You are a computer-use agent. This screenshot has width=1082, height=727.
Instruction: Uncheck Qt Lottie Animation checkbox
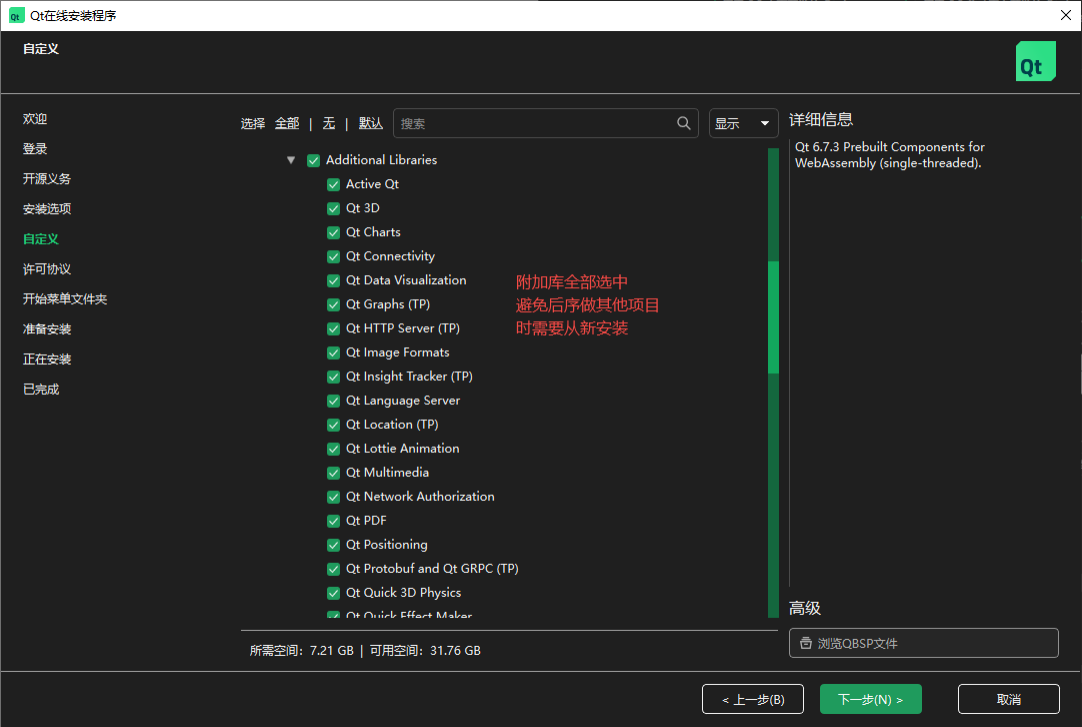click(x=333, y=449)
